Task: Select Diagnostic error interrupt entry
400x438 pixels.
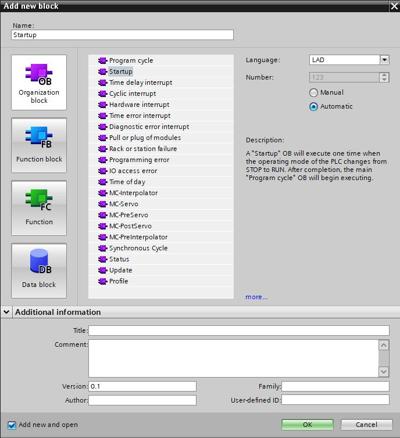Action: (149, 127)
